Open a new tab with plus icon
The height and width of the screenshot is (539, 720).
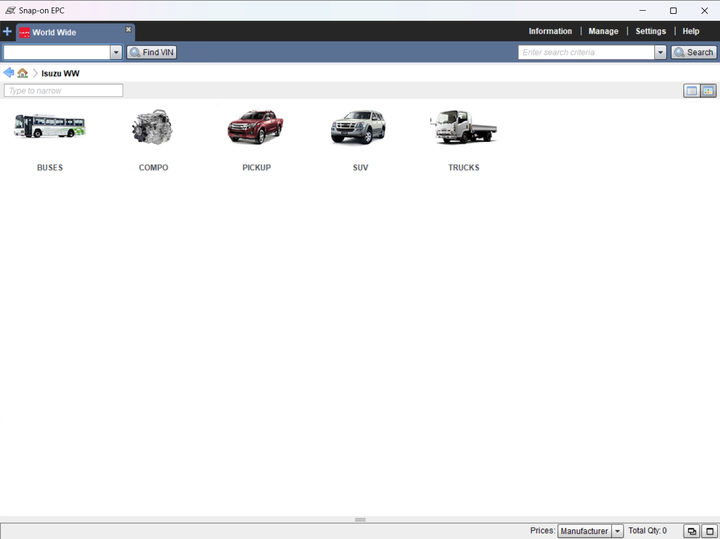(7, 32)
